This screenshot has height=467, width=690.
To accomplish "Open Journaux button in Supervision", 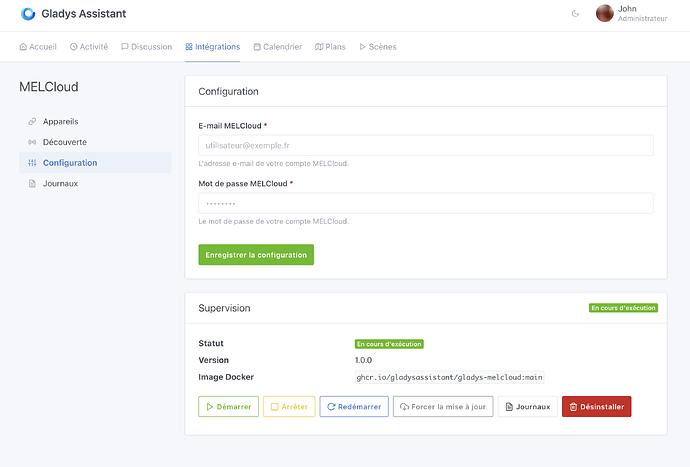I will click(x=528, y=407).
